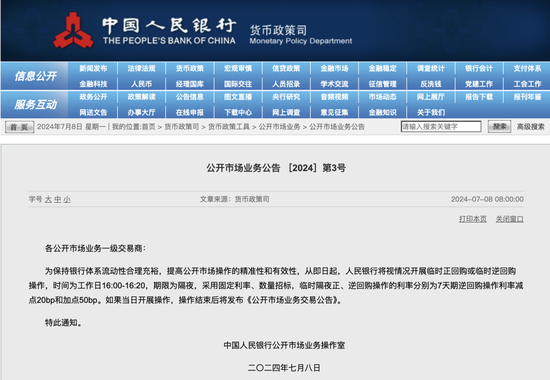Click the People's Bank of China red logo
550x380 pixels.
(x=74, y=31)
